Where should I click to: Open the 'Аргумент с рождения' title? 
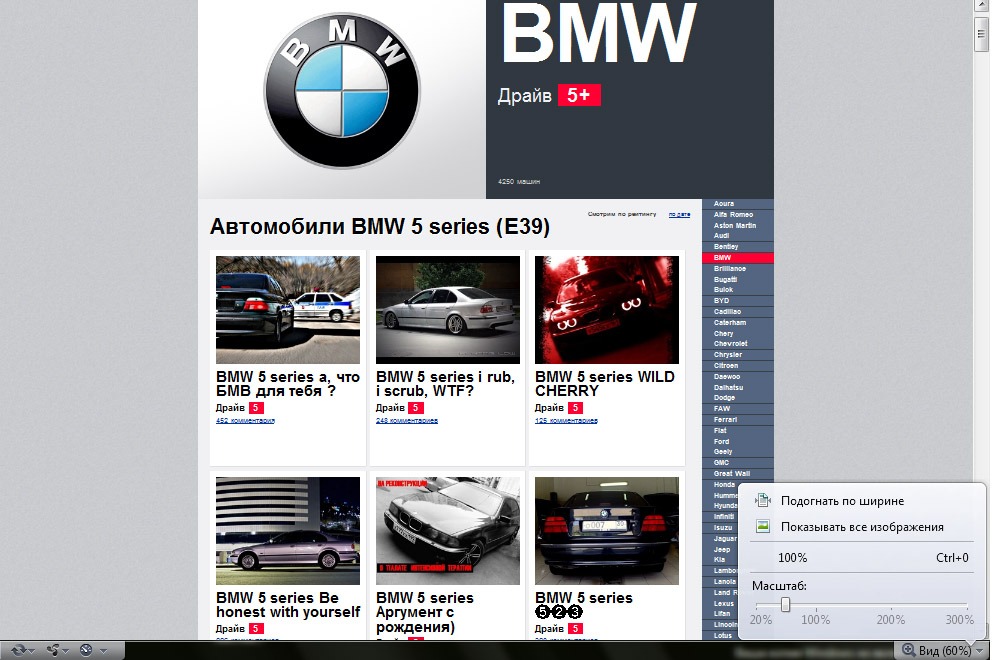(x=425, y=612)
